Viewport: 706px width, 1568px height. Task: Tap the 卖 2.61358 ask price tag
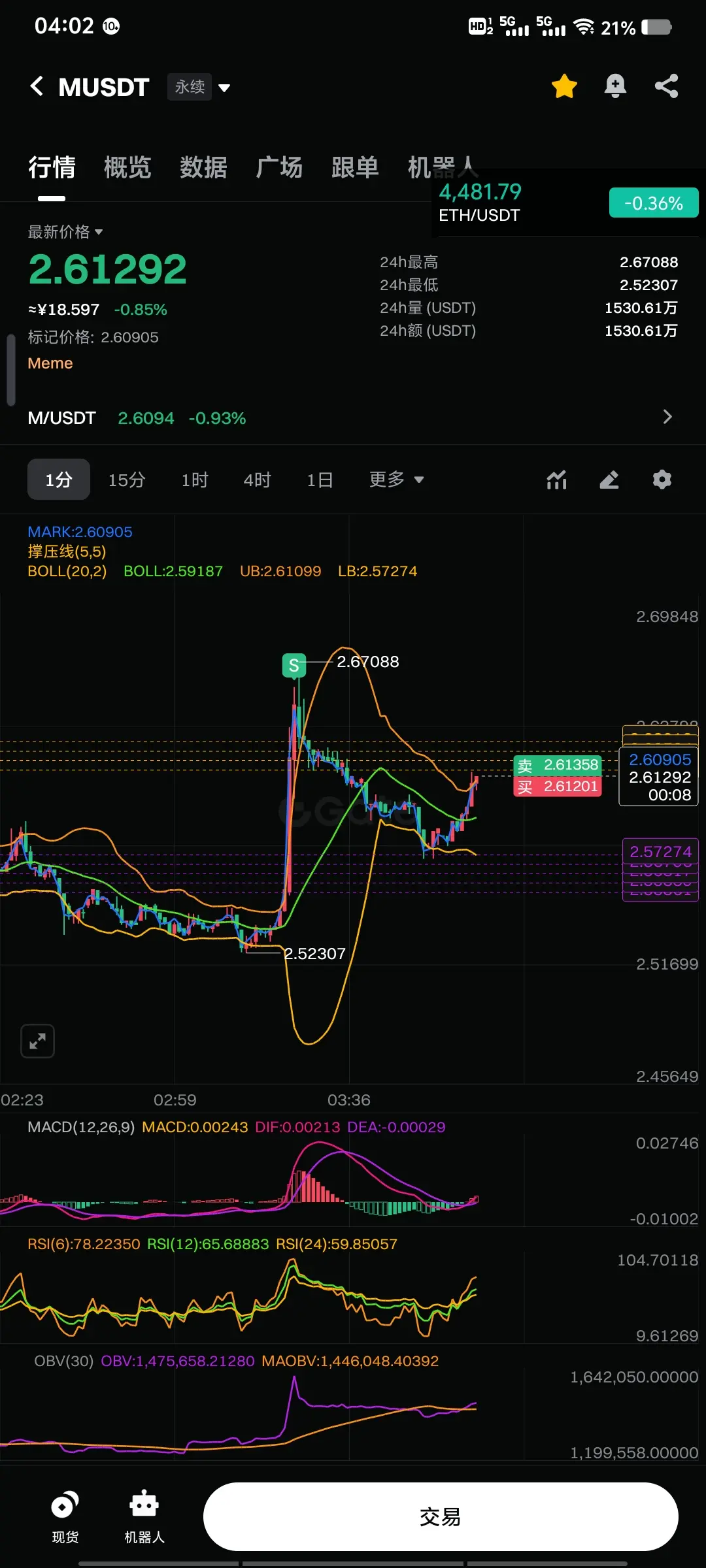558,764
